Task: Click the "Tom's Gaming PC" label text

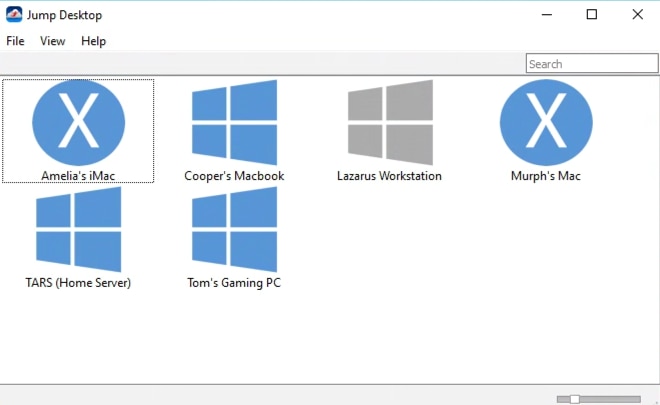Action: click(234, 282)
